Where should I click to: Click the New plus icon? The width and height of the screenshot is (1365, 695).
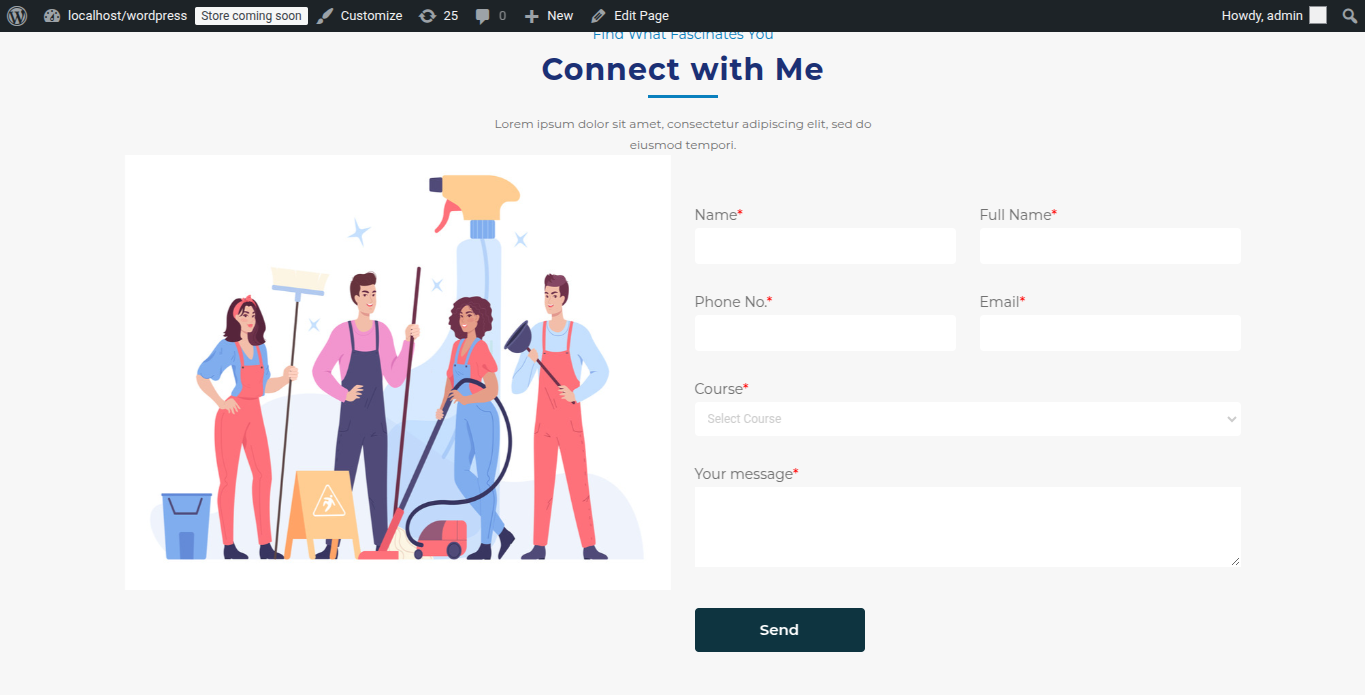pyautogui.click(x=532, y=16)
